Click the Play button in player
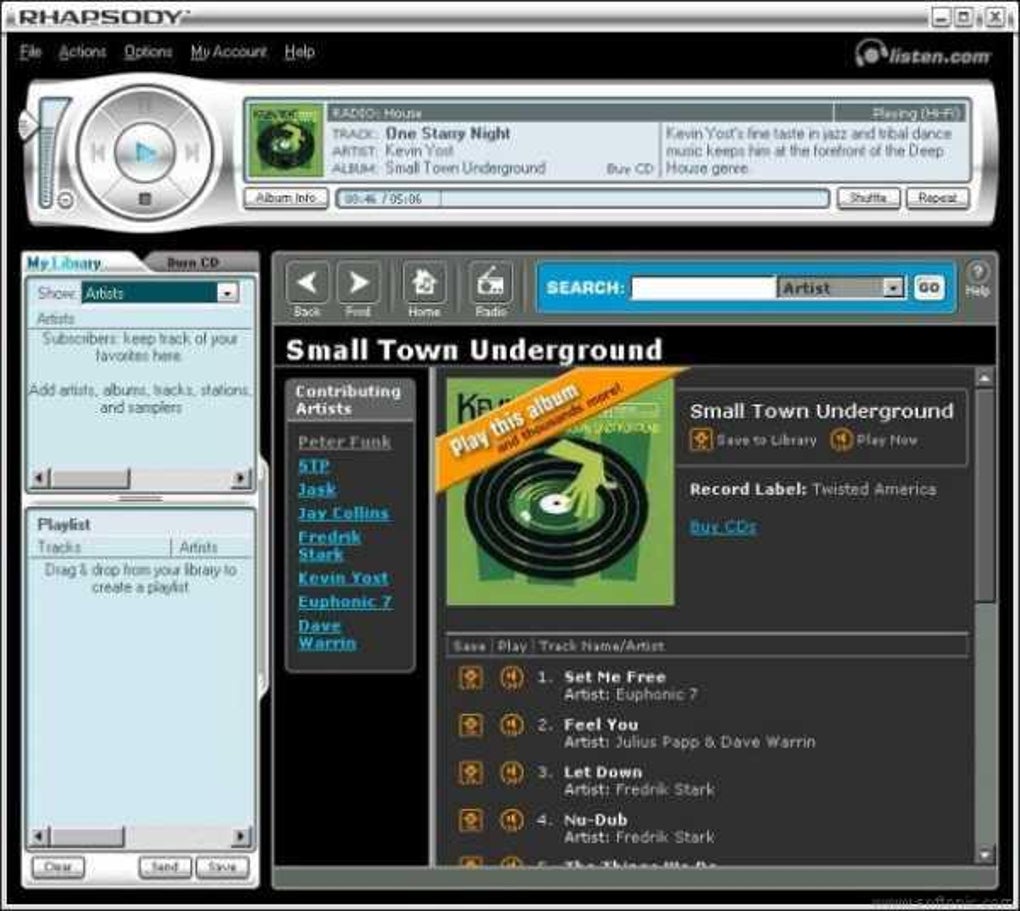 (145, 152)
